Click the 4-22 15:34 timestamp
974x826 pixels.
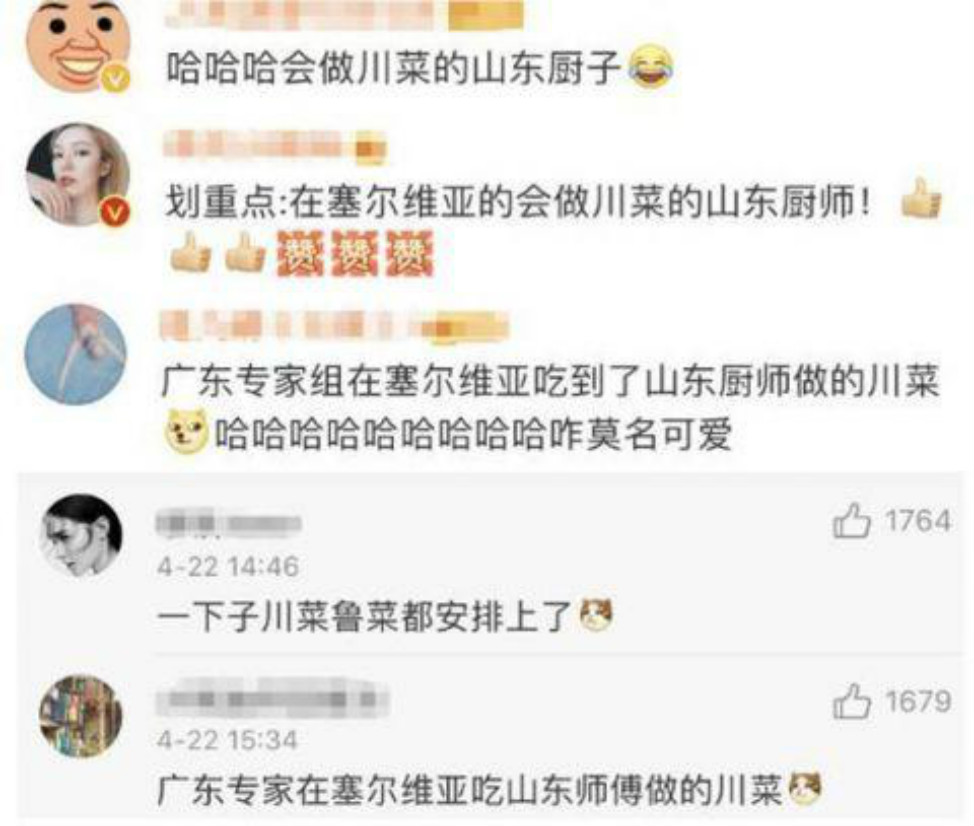[228, 740]
